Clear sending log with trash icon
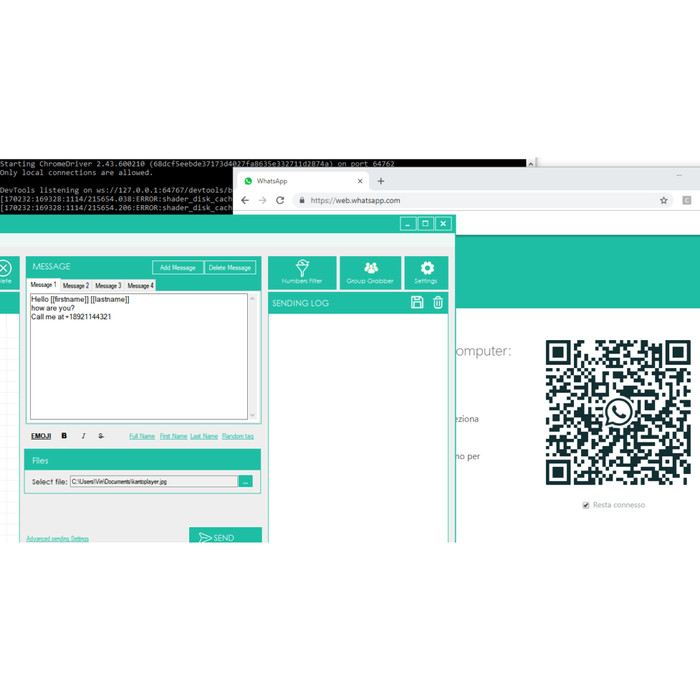The image size is (700, 700). [x=438, y=302]
